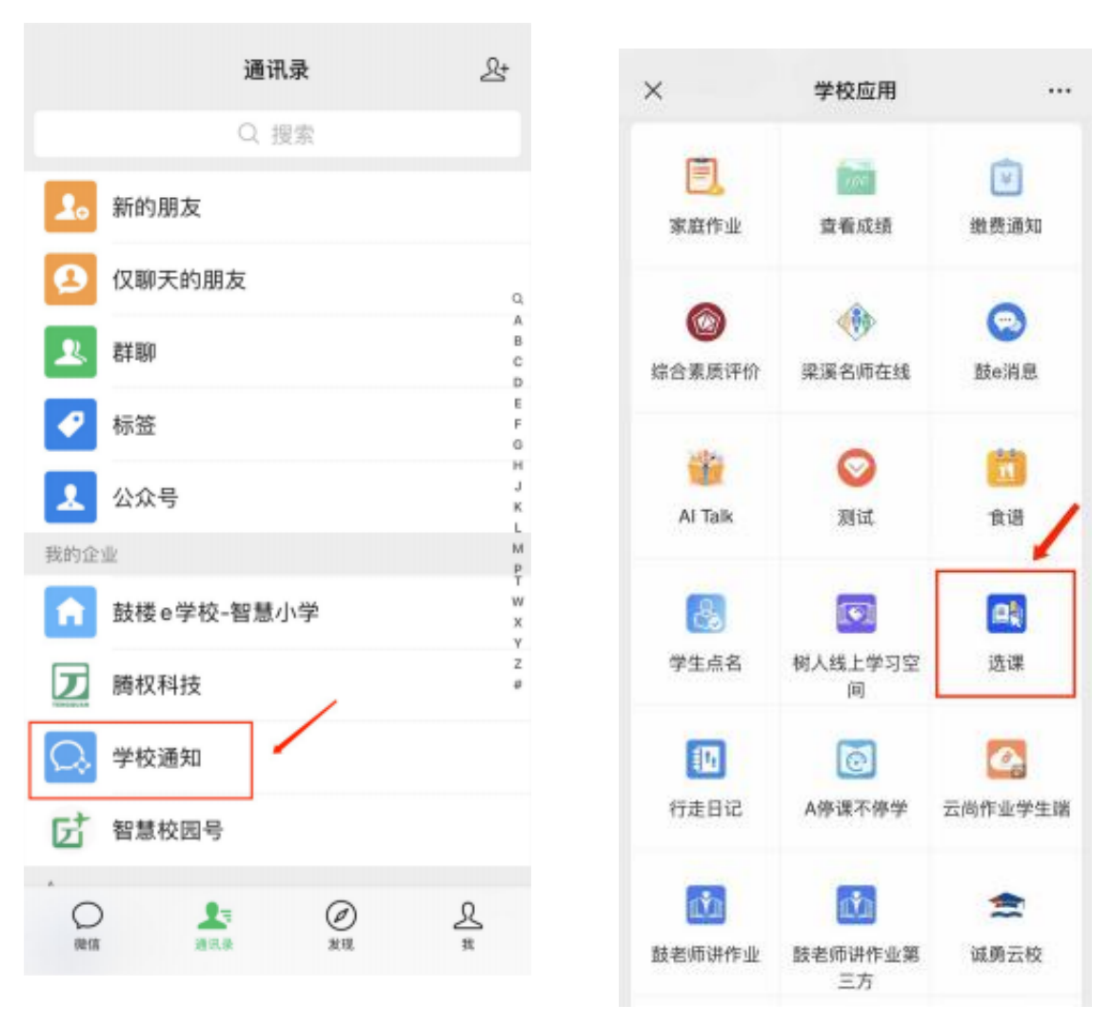Open 食谱 menu app
The image size is (1110, 1025).
tap(1005, 487)
